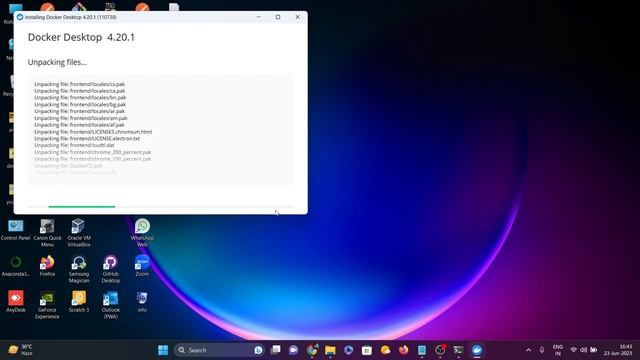Select the Scratch 3 desktop shortcut
This screenshot has height=360, width=640.
(x=79, y=302)
